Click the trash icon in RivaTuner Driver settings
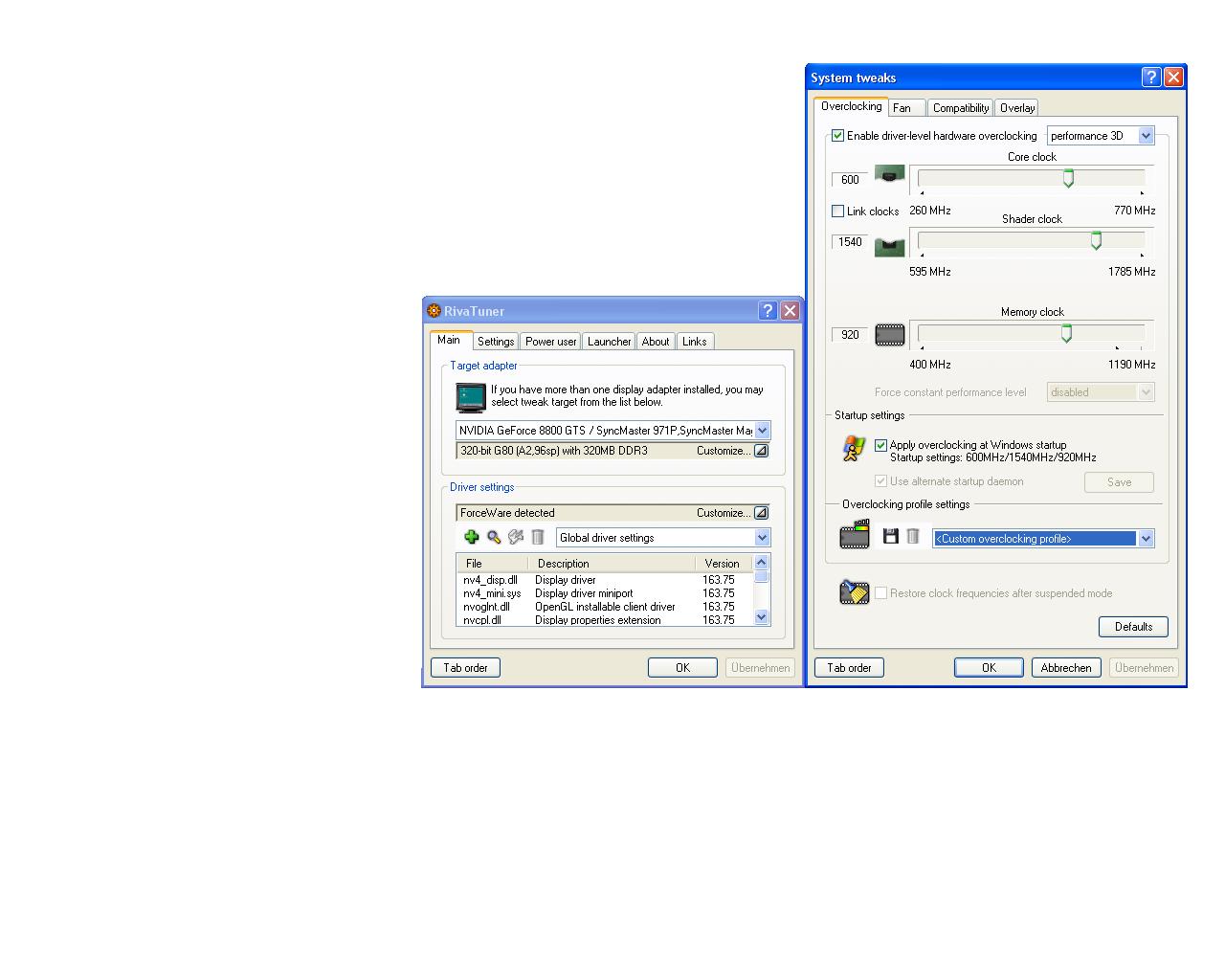Screen dimensions: 1225x980 click(x=538, y=538)
